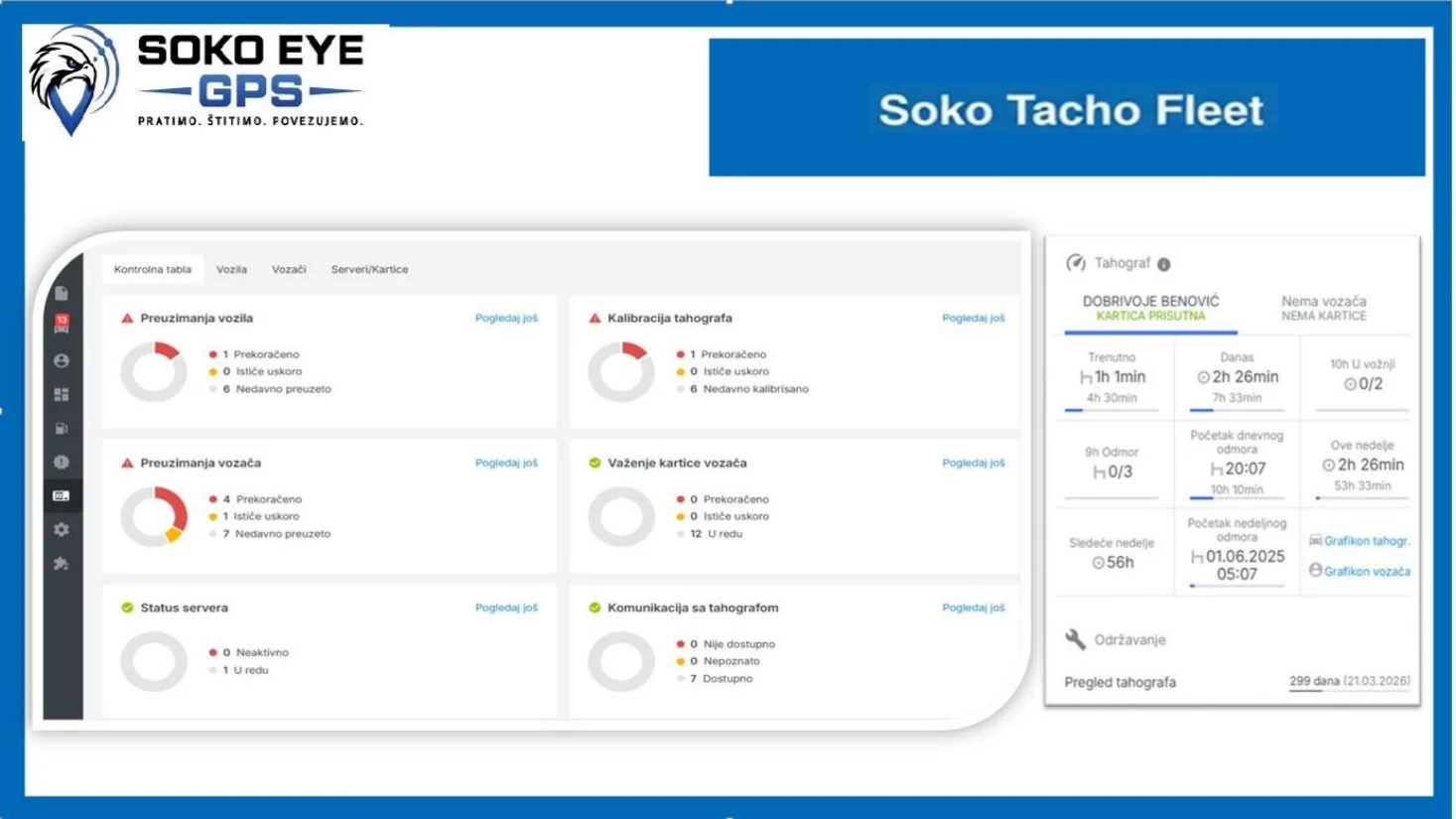
Task: Click Pogledaj još for Kalibracija tahografa
Action: tap(974, 319)
